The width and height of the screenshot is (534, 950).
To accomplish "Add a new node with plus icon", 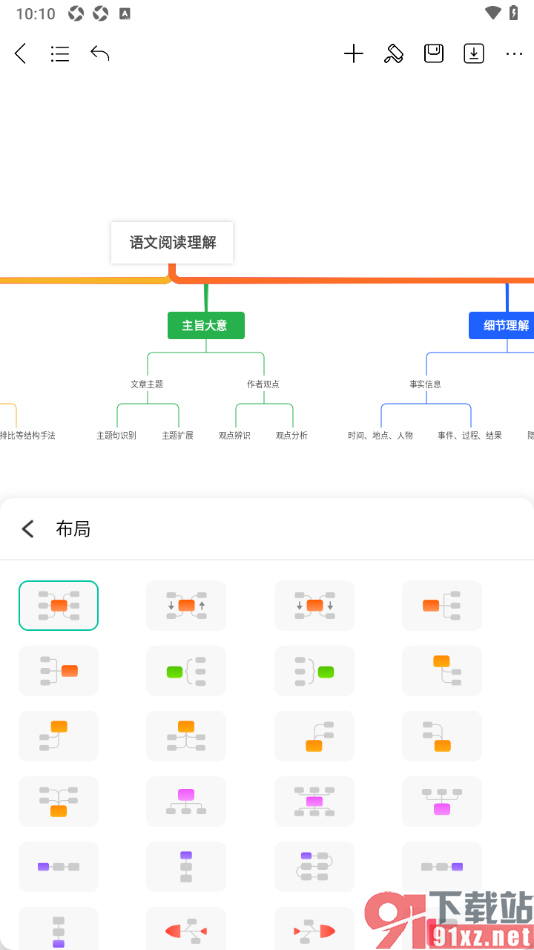I will click(353, 54).
